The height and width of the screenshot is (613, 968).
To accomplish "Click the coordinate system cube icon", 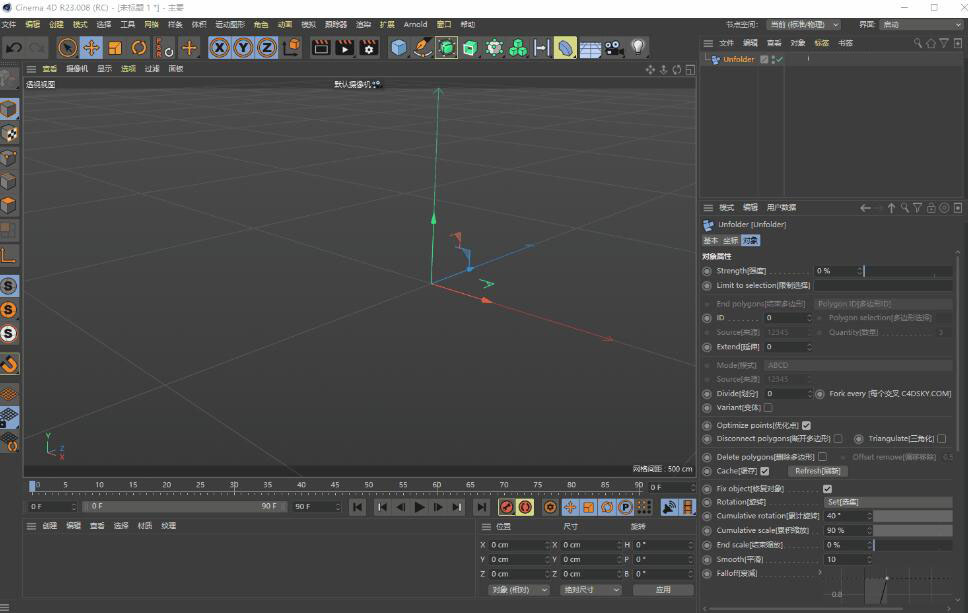I will point(291,48).
